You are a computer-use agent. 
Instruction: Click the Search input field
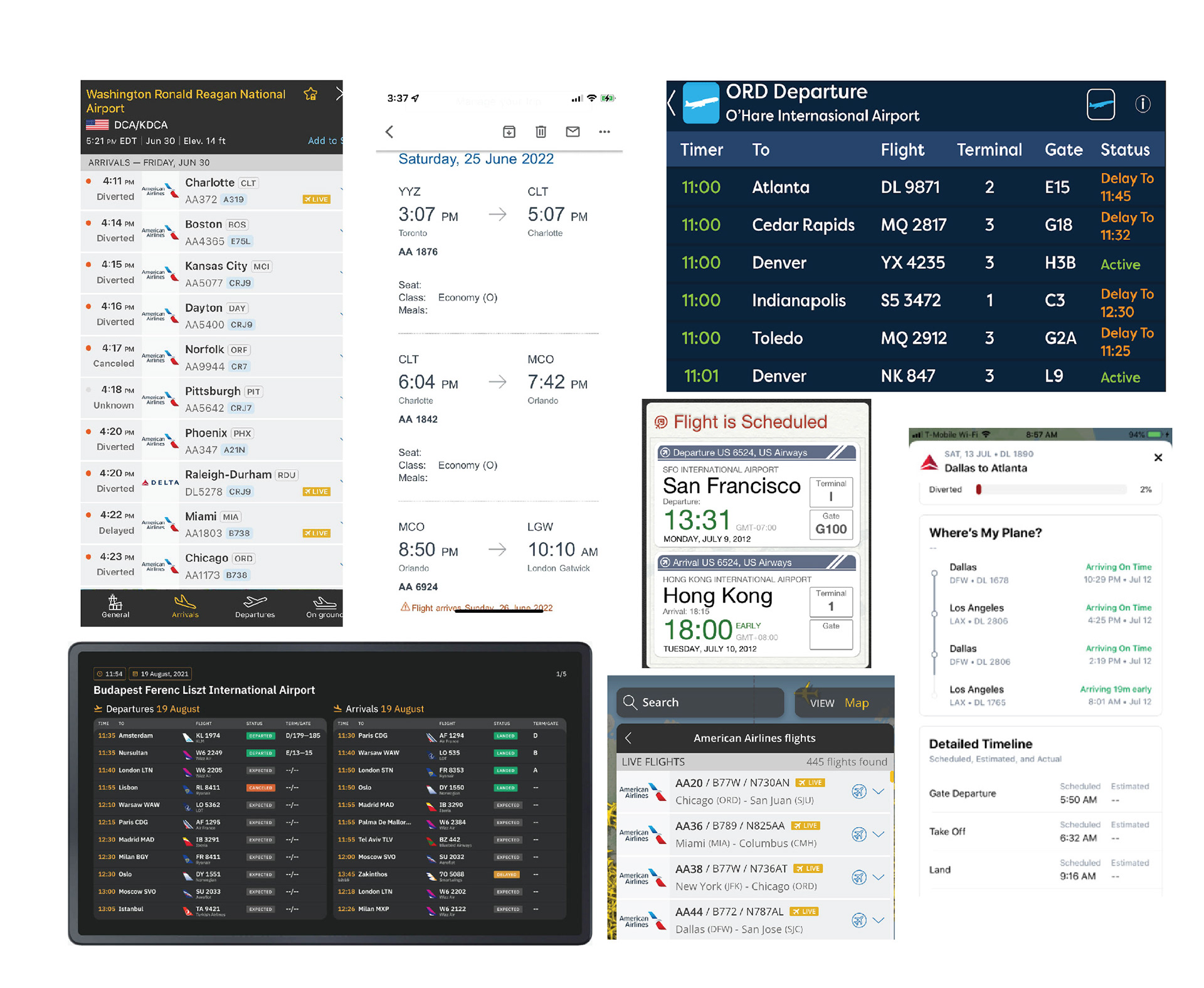(701, 703)
